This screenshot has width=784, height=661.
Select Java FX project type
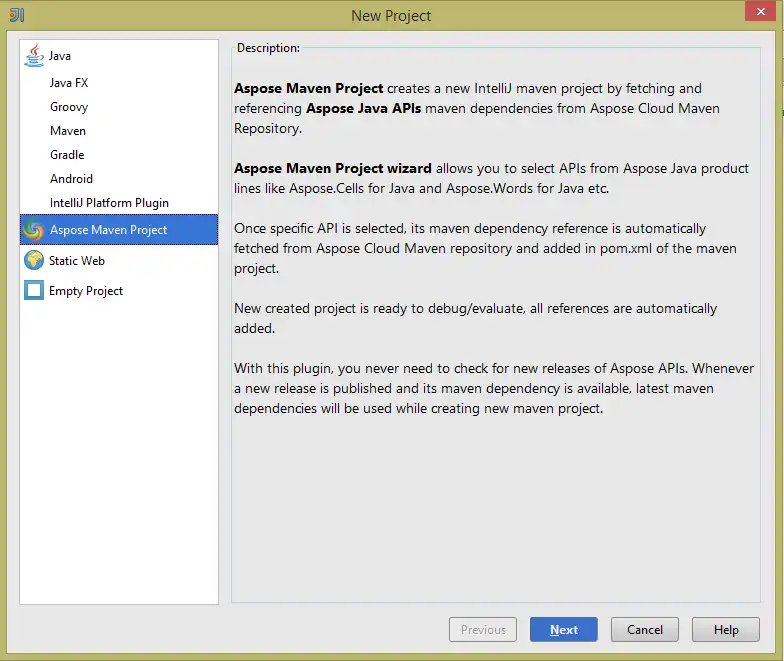[x=69, y=83]
